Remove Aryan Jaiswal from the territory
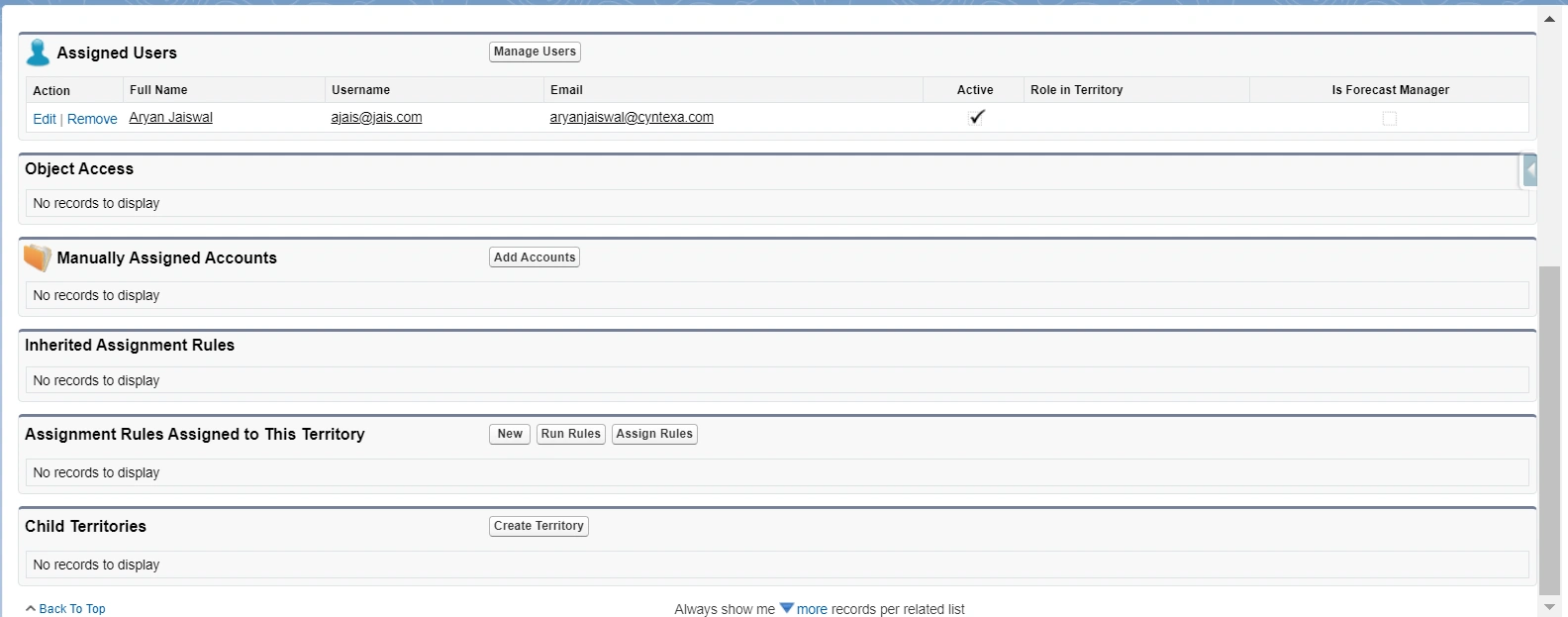The image size is (1568, 617). [92, 119]
